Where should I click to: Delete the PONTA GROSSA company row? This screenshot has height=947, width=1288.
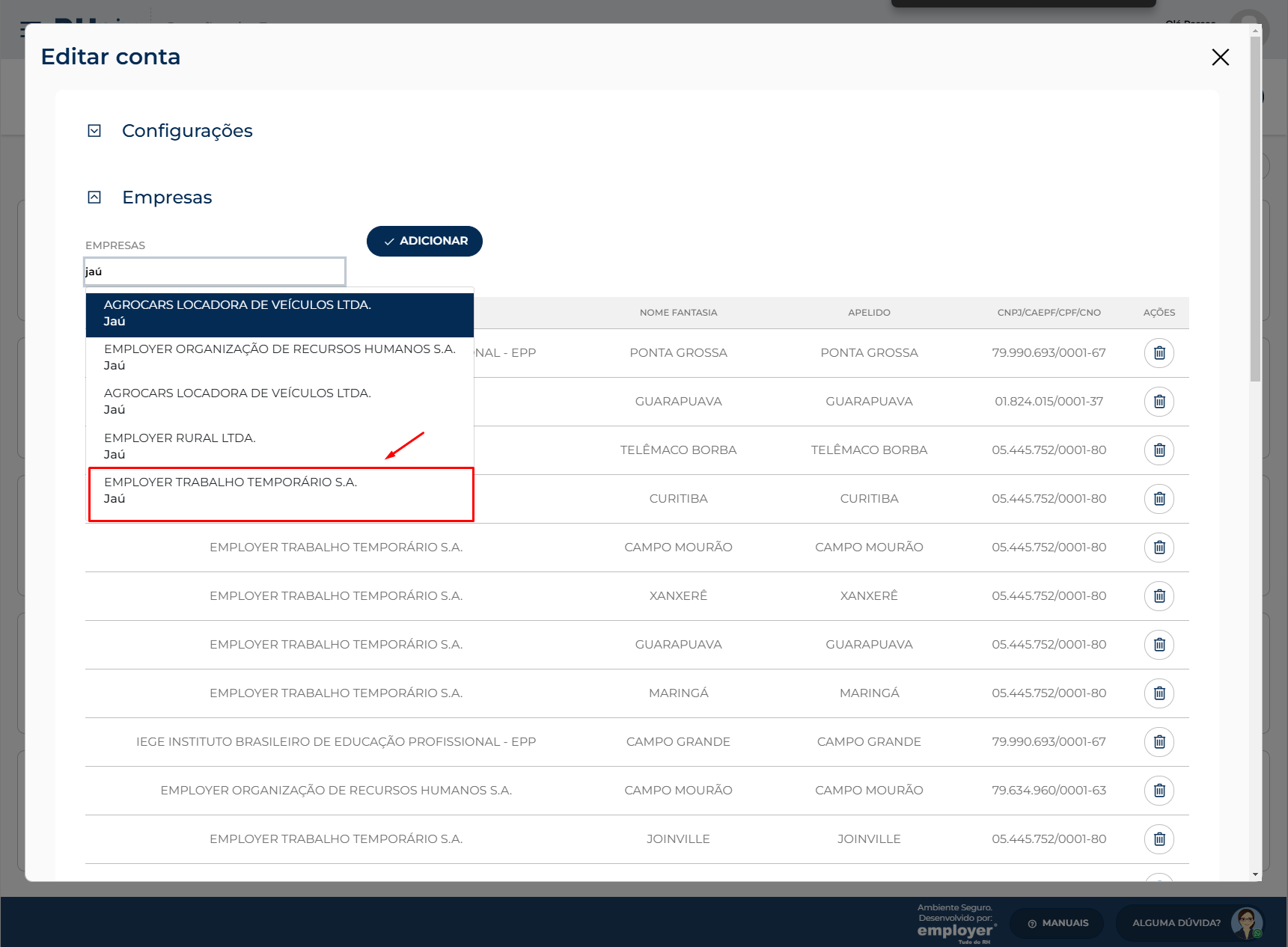(x=1159, y=353)
